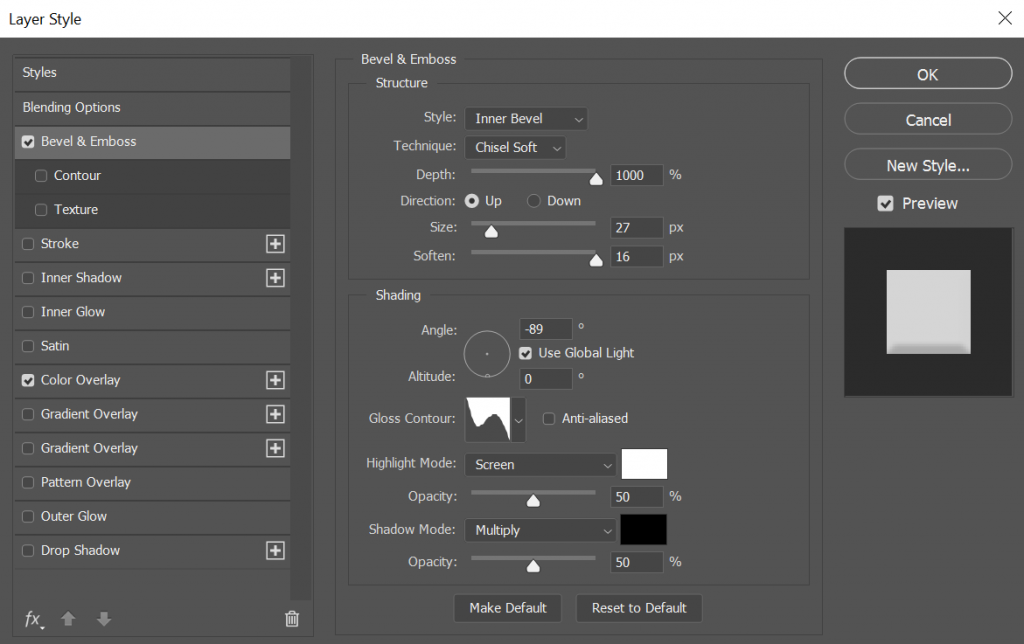Open the Highlight Mode Screen dropdown
This screenshot has height=644, width=1024.
point(540,465)
